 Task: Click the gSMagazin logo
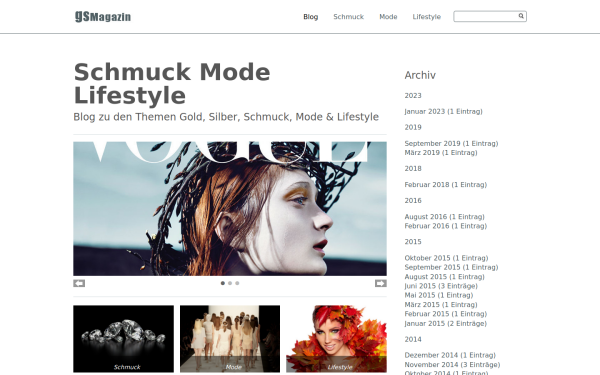coord(103,16)
